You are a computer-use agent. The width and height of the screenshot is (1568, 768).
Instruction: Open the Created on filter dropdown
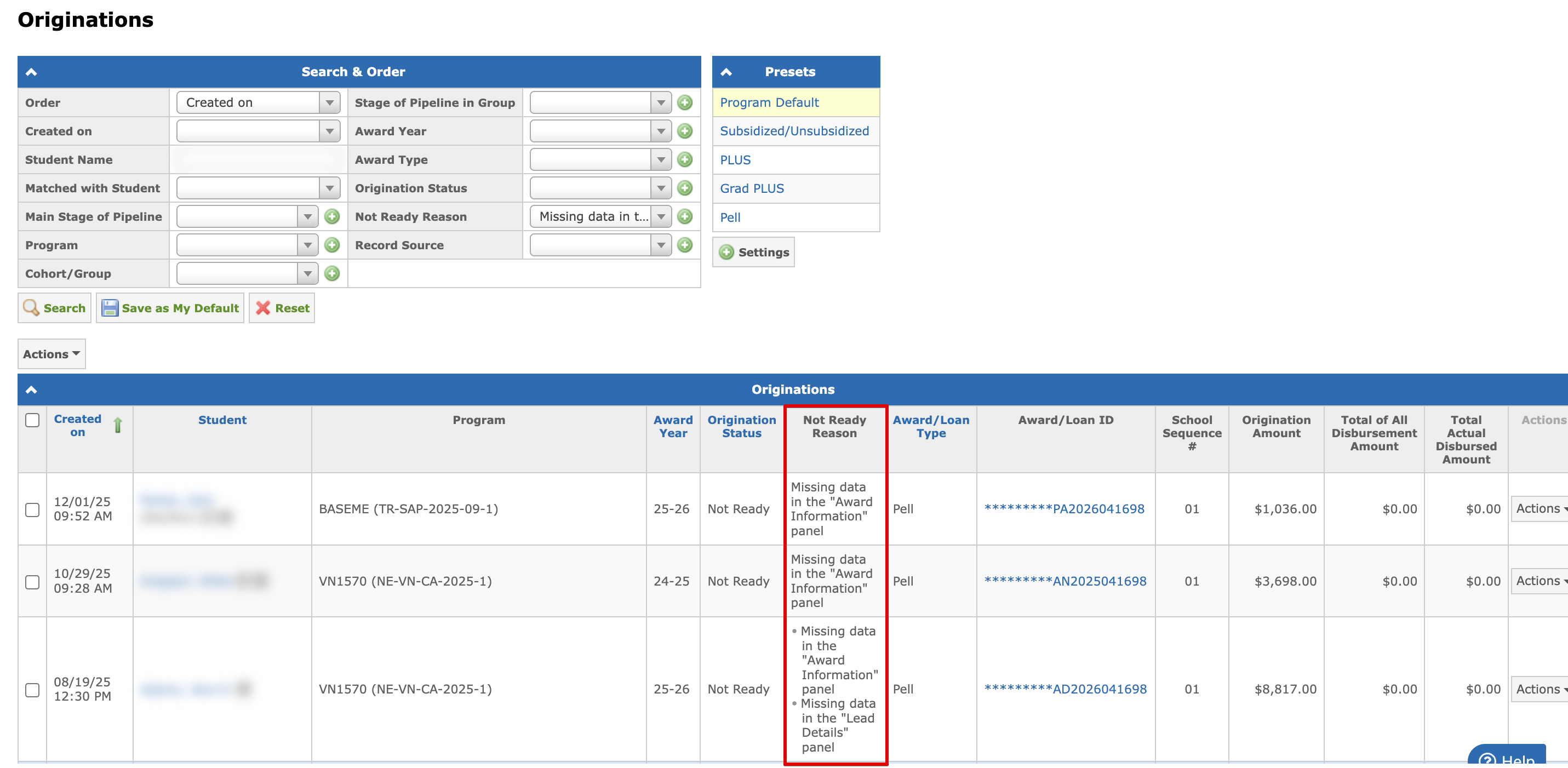tap(258, 131)
